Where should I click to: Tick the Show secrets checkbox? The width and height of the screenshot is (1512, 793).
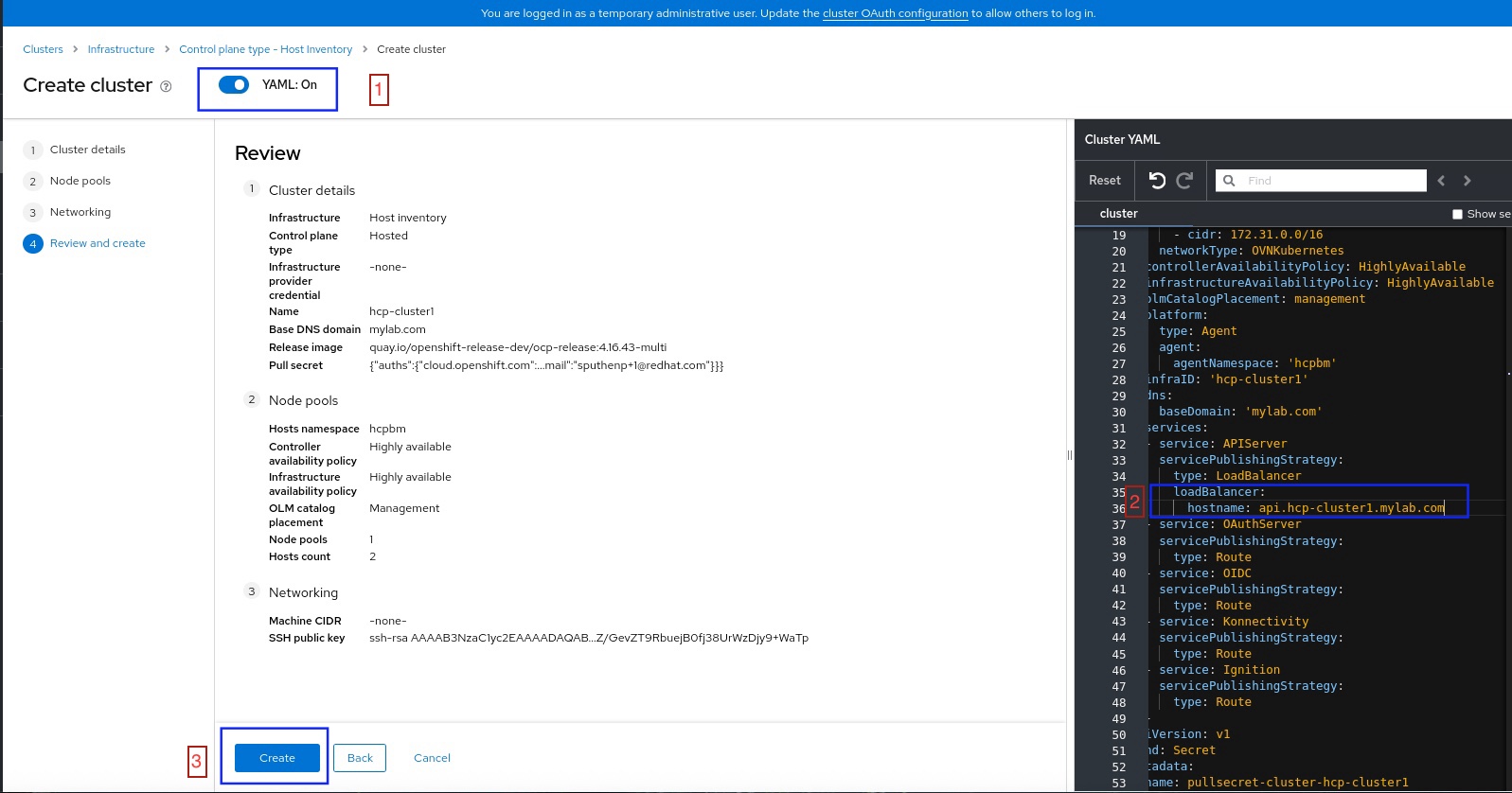(1458, 214)
